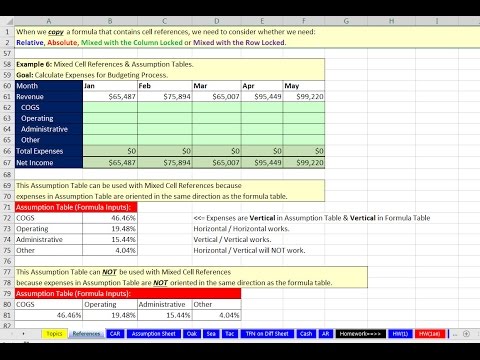Image resolution: width=480 pixels, height=360 pixels.
Task: Click the Operating header cell in row 80
Action: point(110,304)
